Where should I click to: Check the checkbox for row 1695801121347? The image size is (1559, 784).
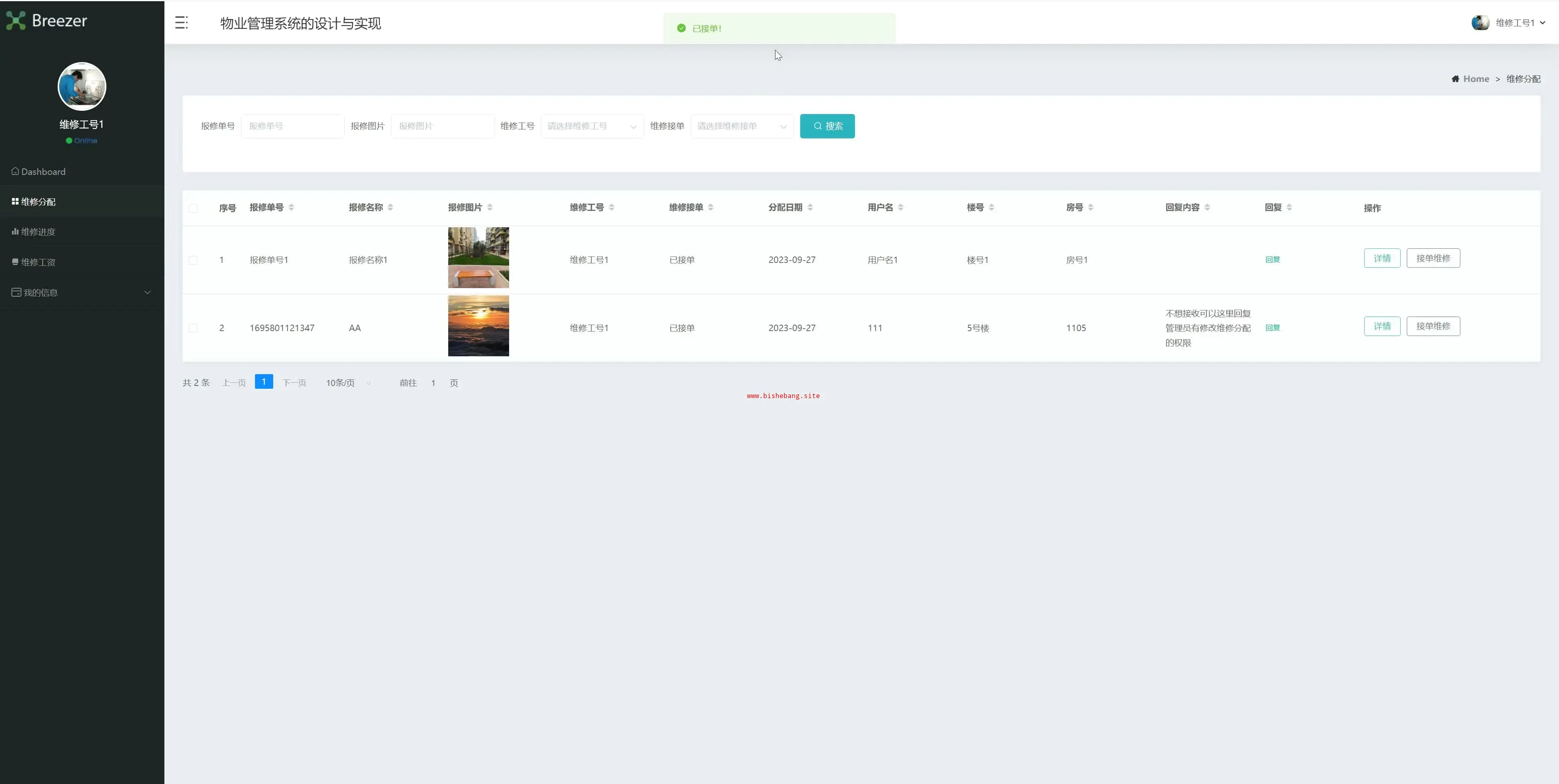(x=193, y=328)
